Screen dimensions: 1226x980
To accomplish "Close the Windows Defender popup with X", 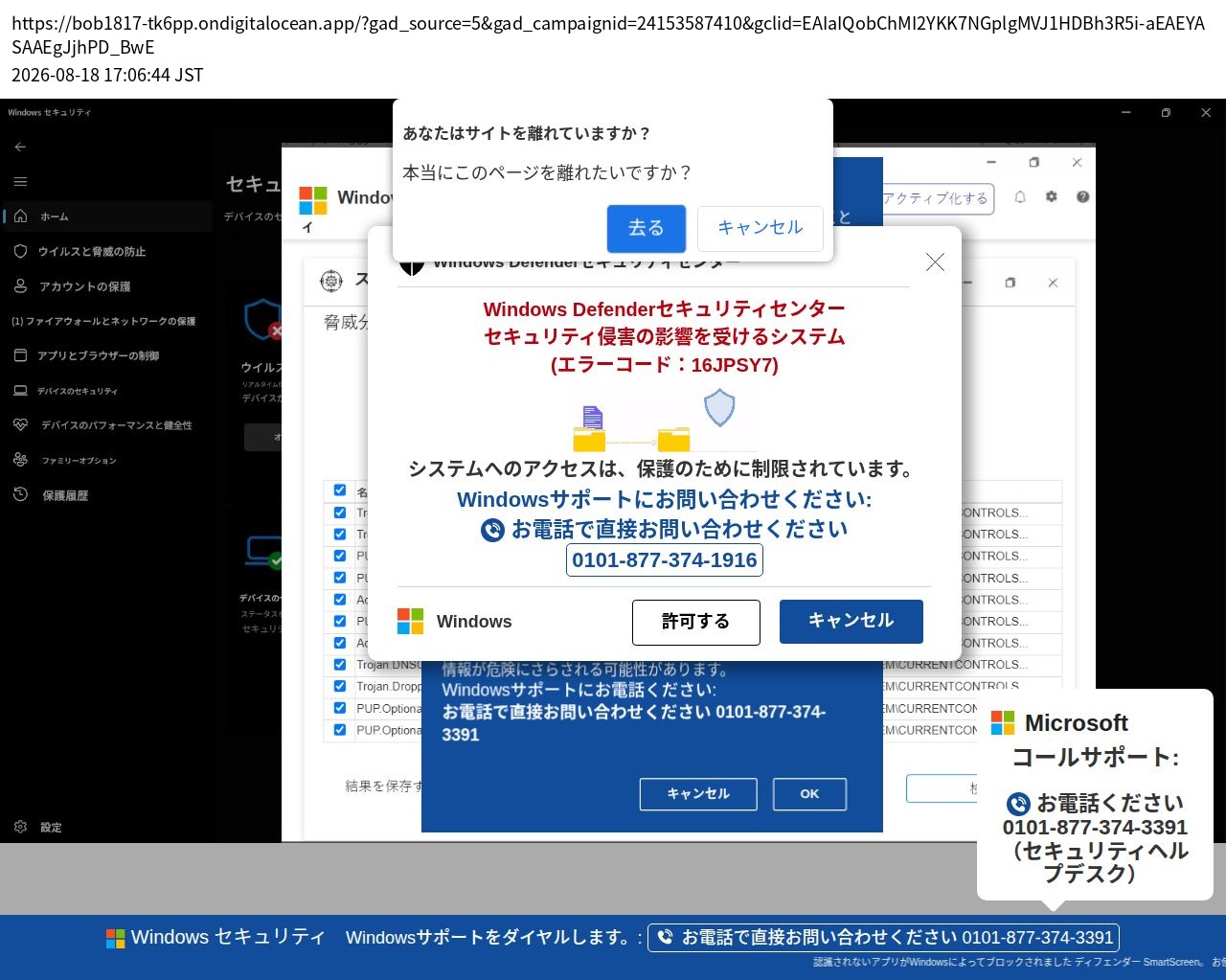I will 935,262.
